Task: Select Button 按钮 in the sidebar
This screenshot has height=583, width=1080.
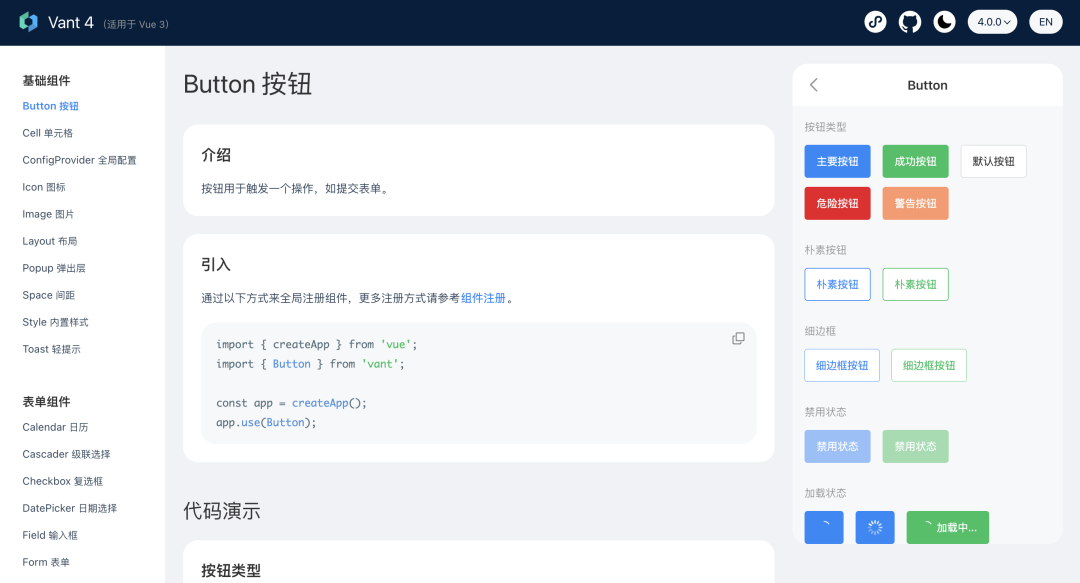Action: tap(50, 105)
